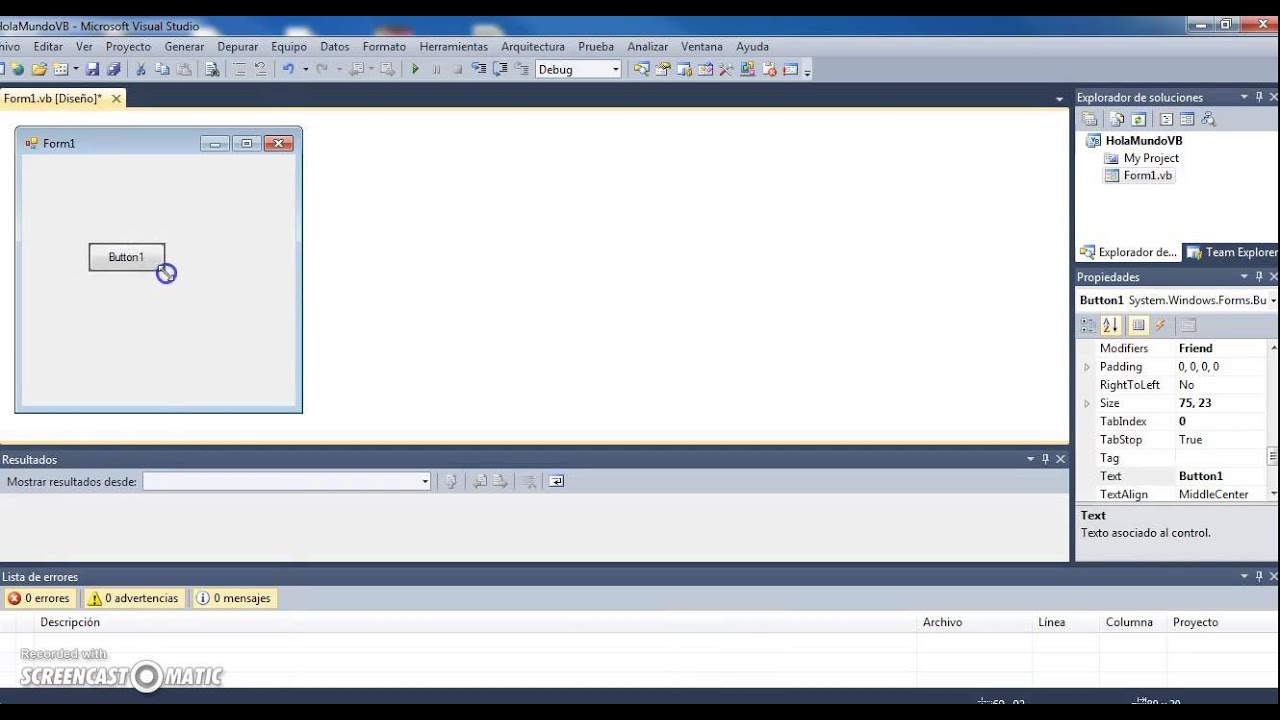Click Properties icon in Solution Explorer toolbar
The height and width of the screenshot is (720, 1280).
1090,119
